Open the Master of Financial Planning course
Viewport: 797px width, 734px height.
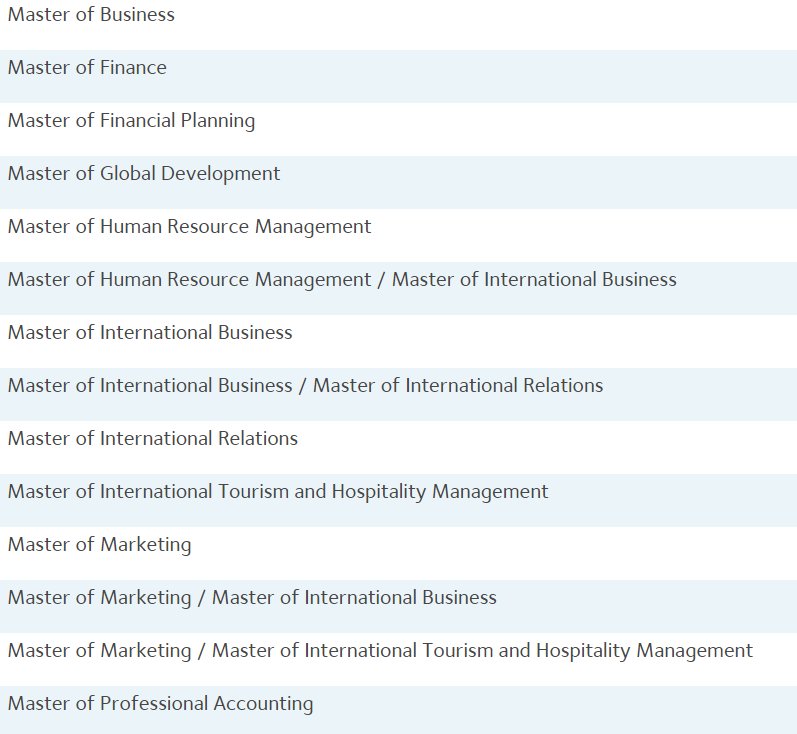(x=131, y=121)
